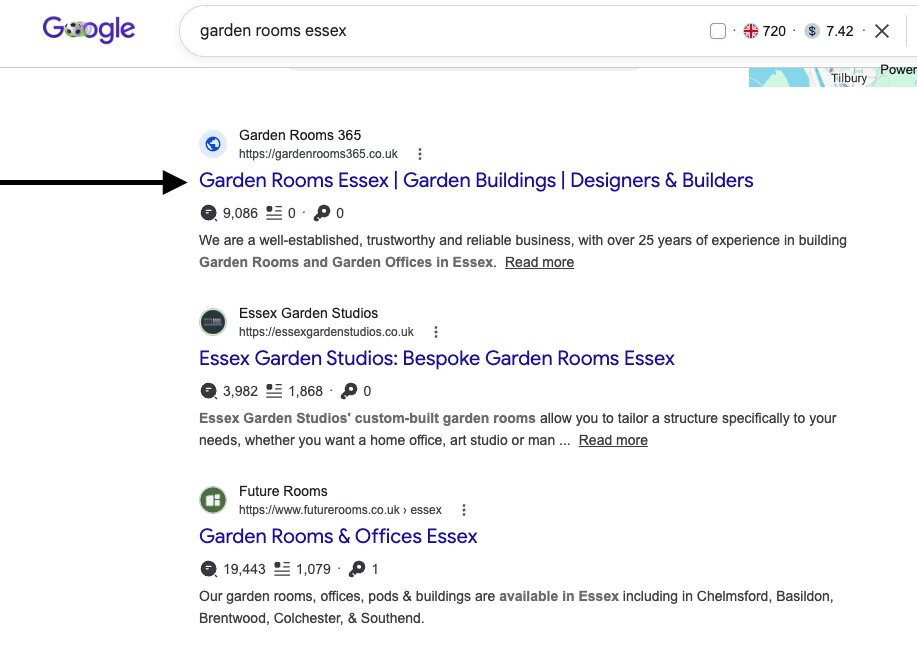Click the Garden Rooms 365 site name
The width and height of the screenshot is (917, 657).
tap(300, 135)
